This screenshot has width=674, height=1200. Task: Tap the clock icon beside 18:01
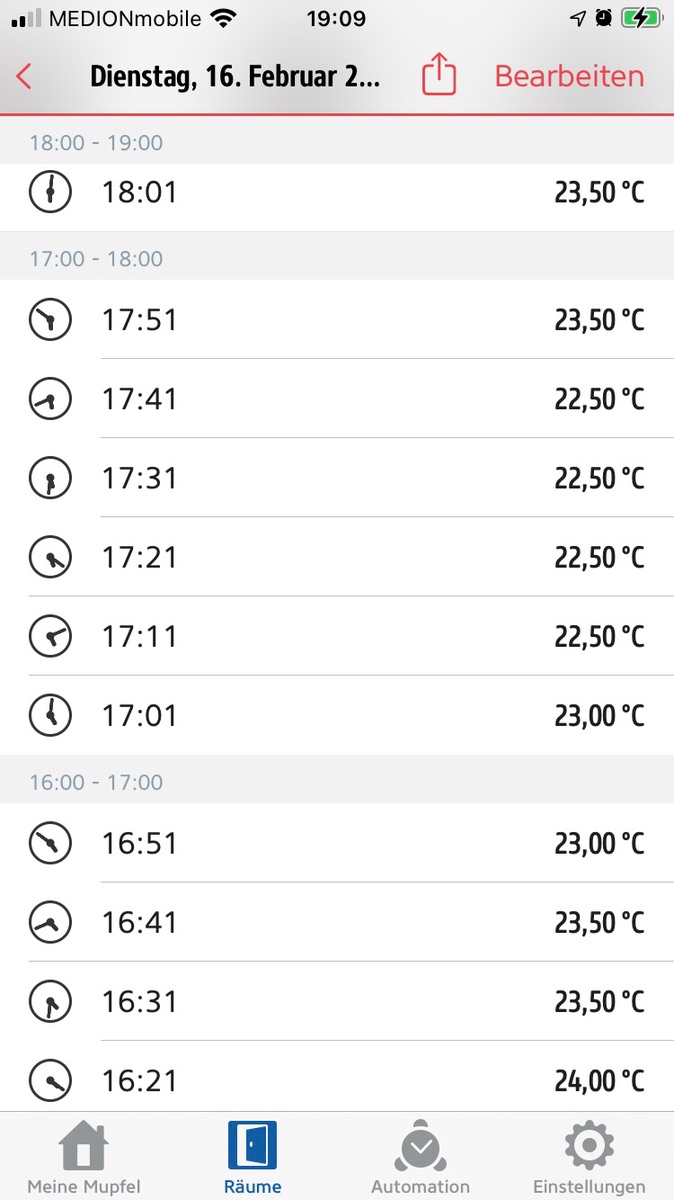pos(50,191)
